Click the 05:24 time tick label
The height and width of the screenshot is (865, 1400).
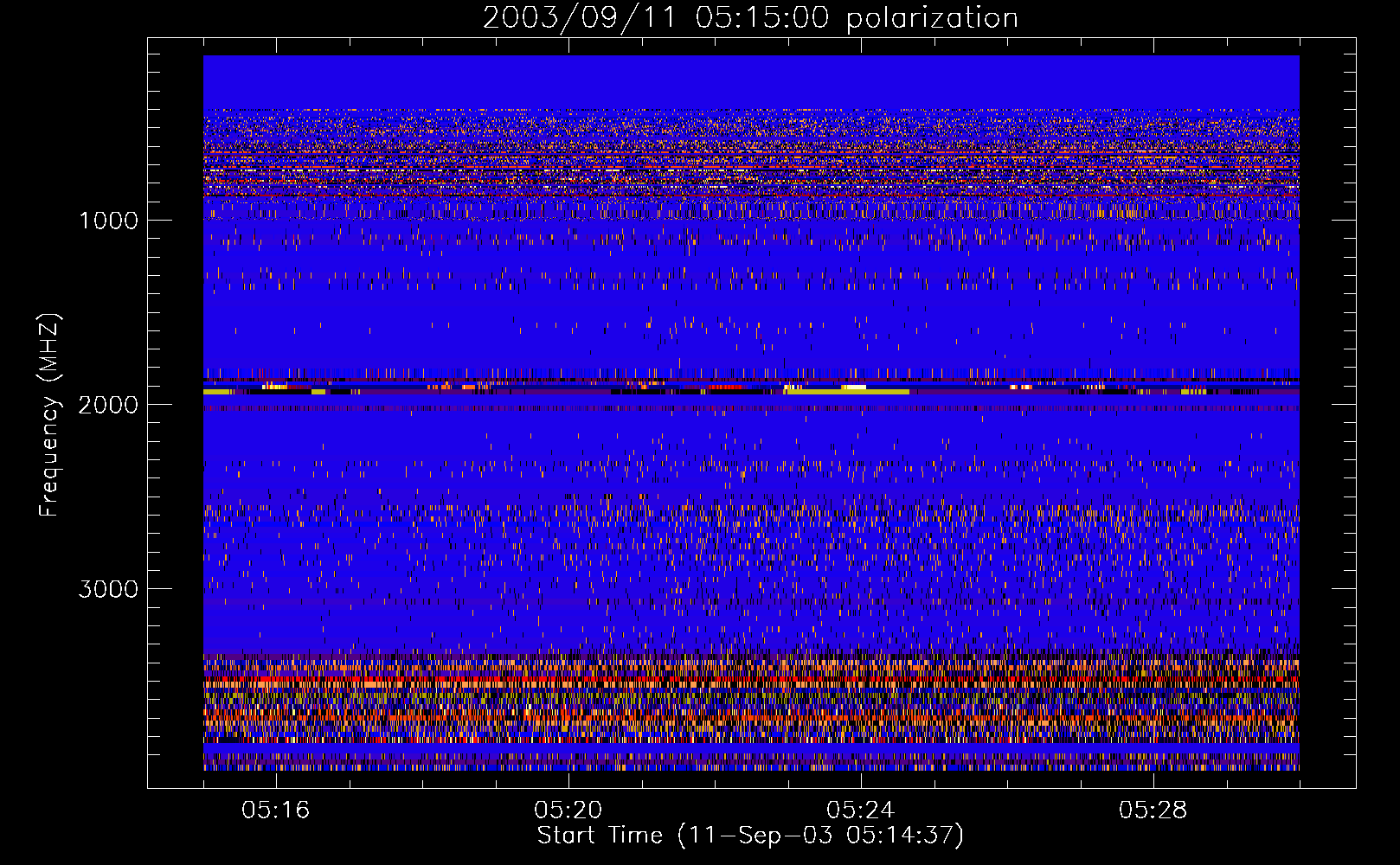click(x=861, y=811)
